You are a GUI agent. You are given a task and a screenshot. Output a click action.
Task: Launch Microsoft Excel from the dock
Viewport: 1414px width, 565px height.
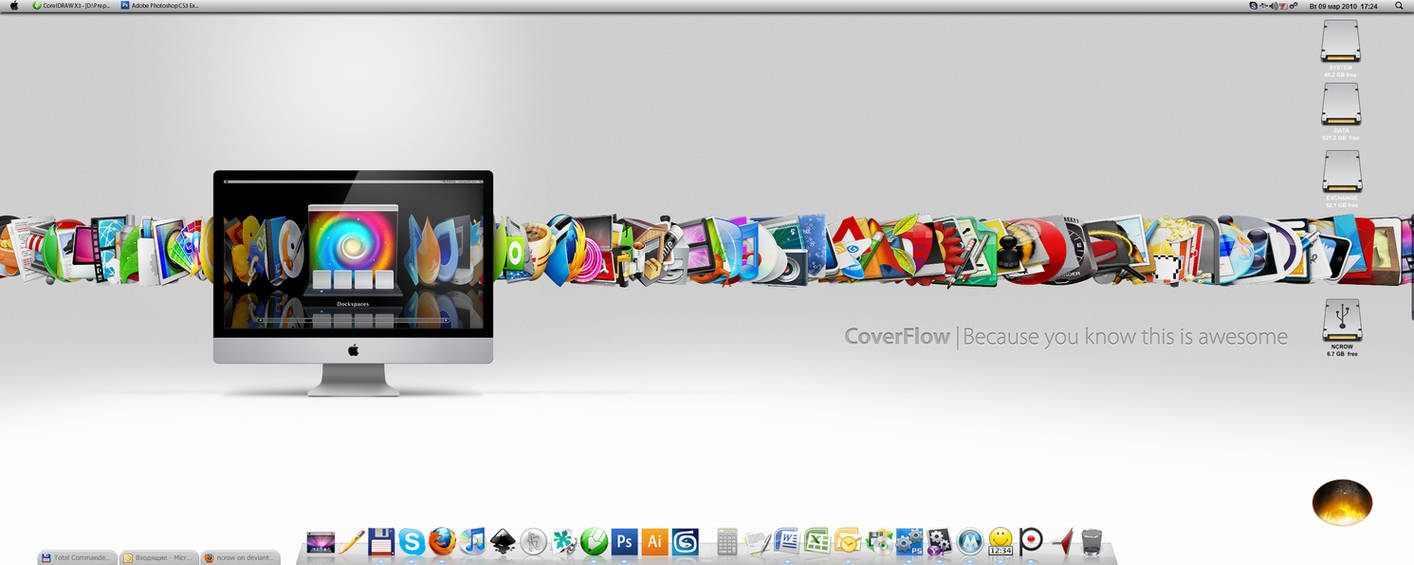point(818,542)
